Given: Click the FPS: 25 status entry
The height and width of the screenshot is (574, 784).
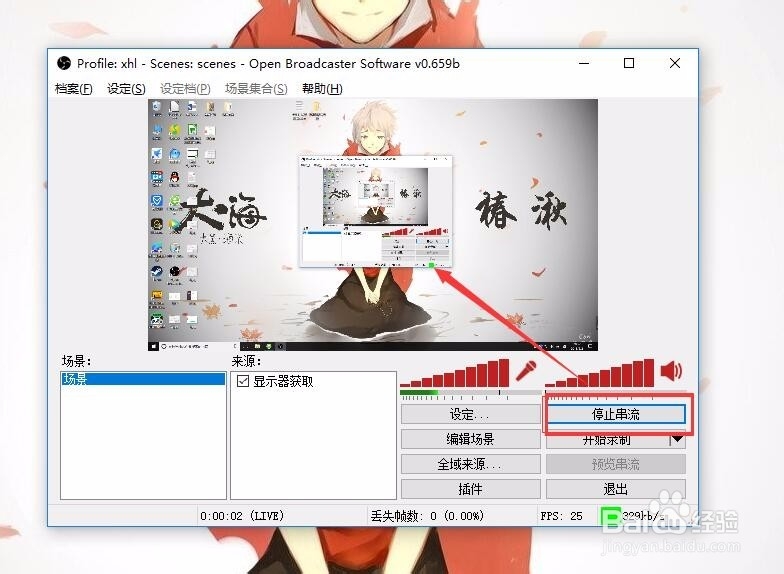Looking at the screenshot, I should pos(562,516).
